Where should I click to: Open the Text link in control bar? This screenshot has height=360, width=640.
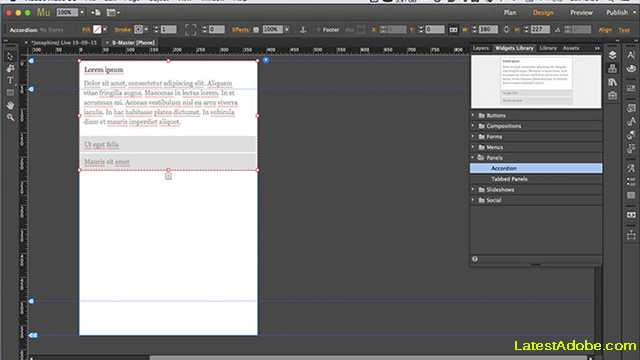click(x=624, y=30)
